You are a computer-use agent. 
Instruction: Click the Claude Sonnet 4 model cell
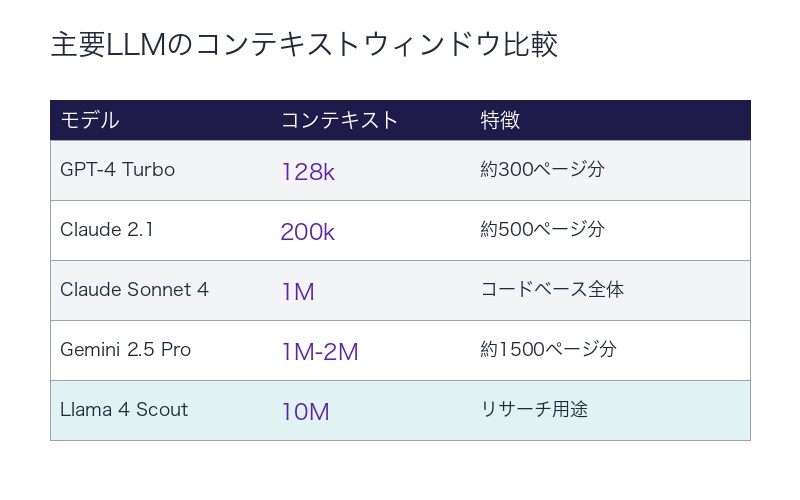click(134, 290)
